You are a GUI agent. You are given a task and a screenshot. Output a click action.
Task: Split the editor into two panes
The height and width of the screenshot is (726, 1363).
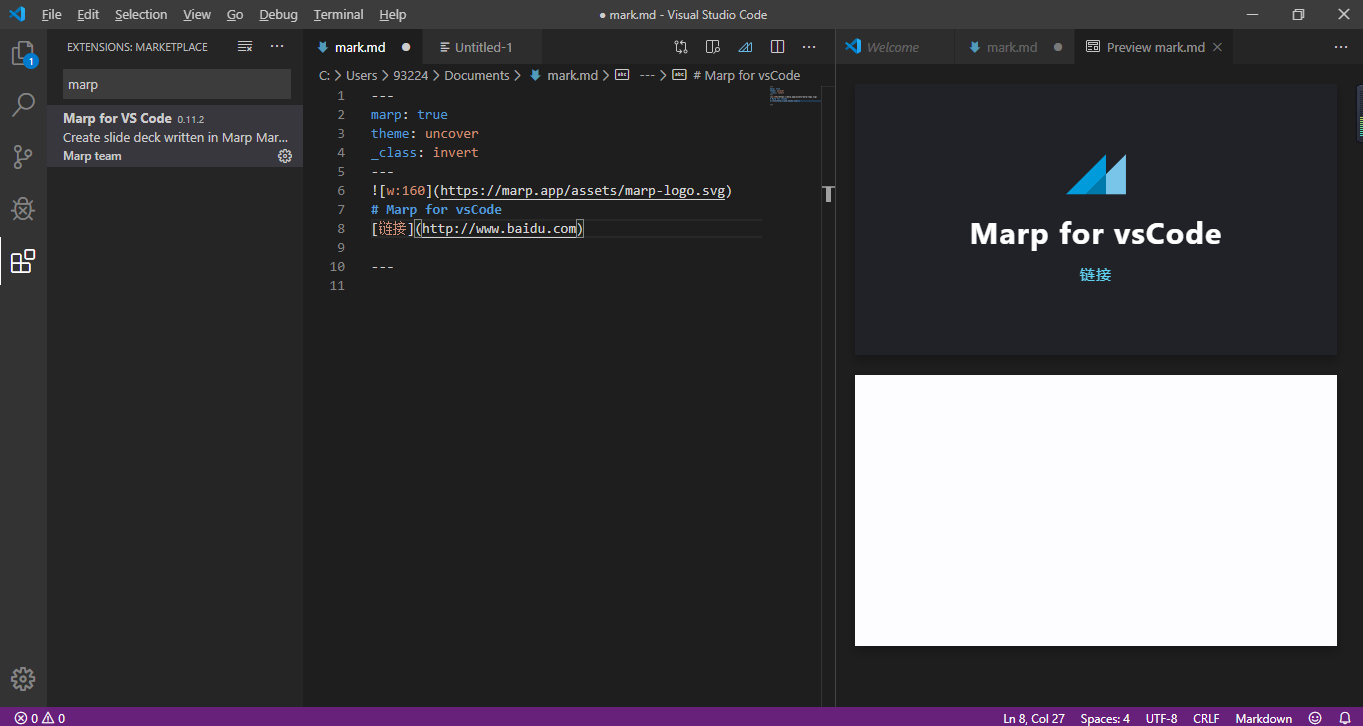[x=777, y=46]
